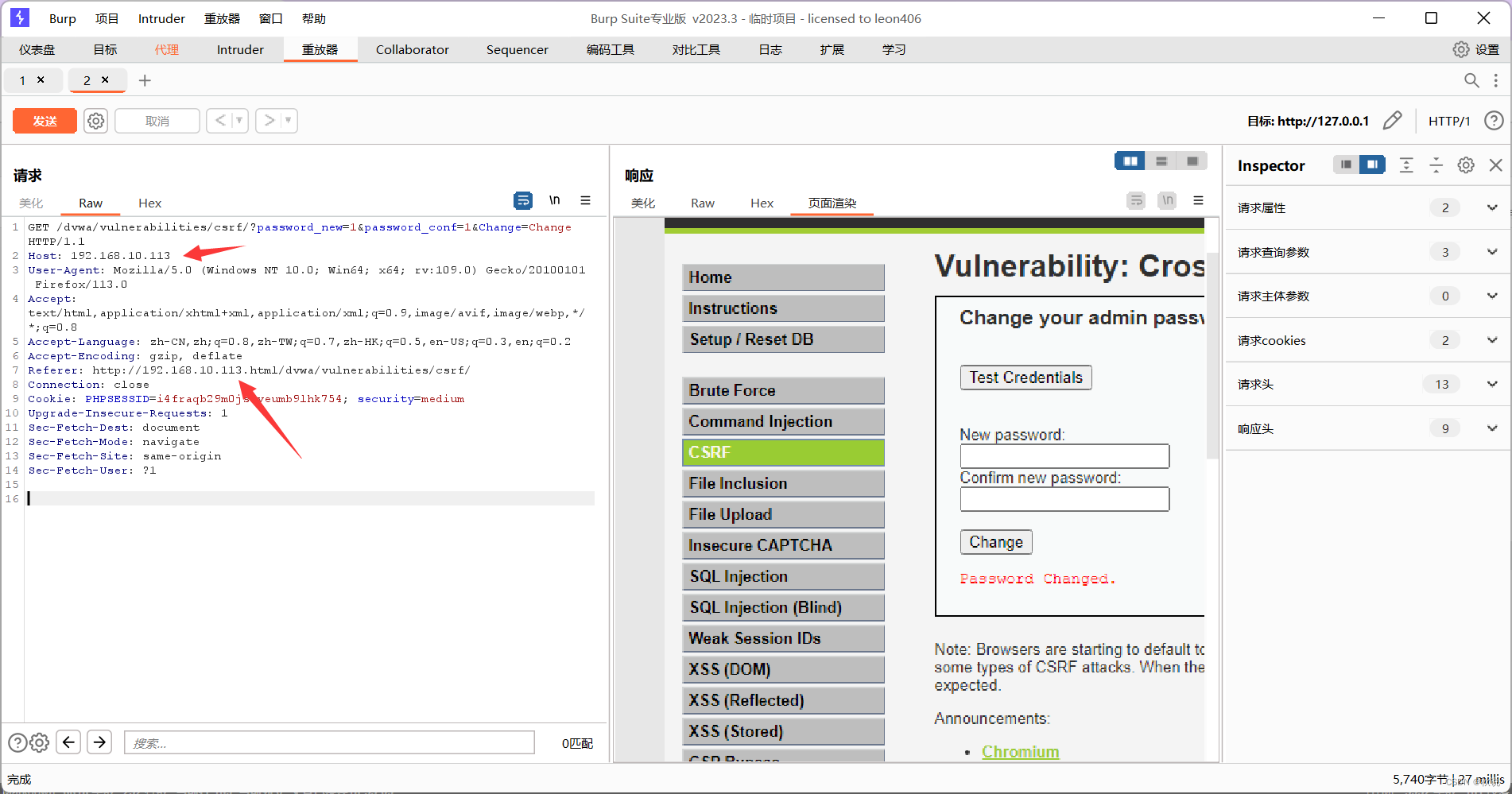This screenshot has height=794, width=1512.
Task: Click the Test Credentials button
Action: pos(1025,377)
